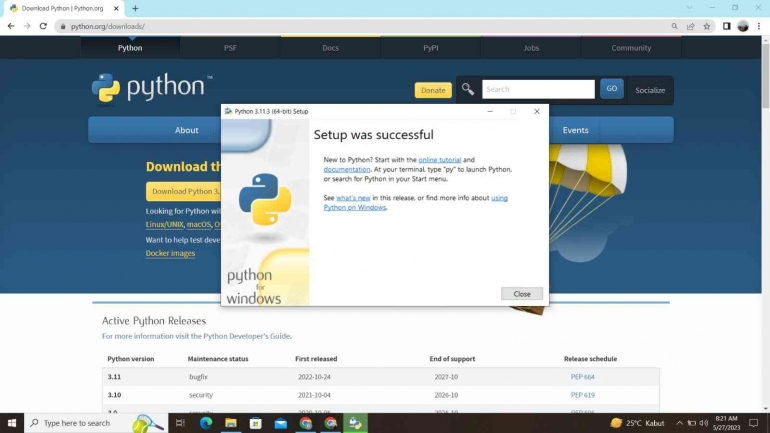Open the PEP 619 release schedule link

(582, 395)
